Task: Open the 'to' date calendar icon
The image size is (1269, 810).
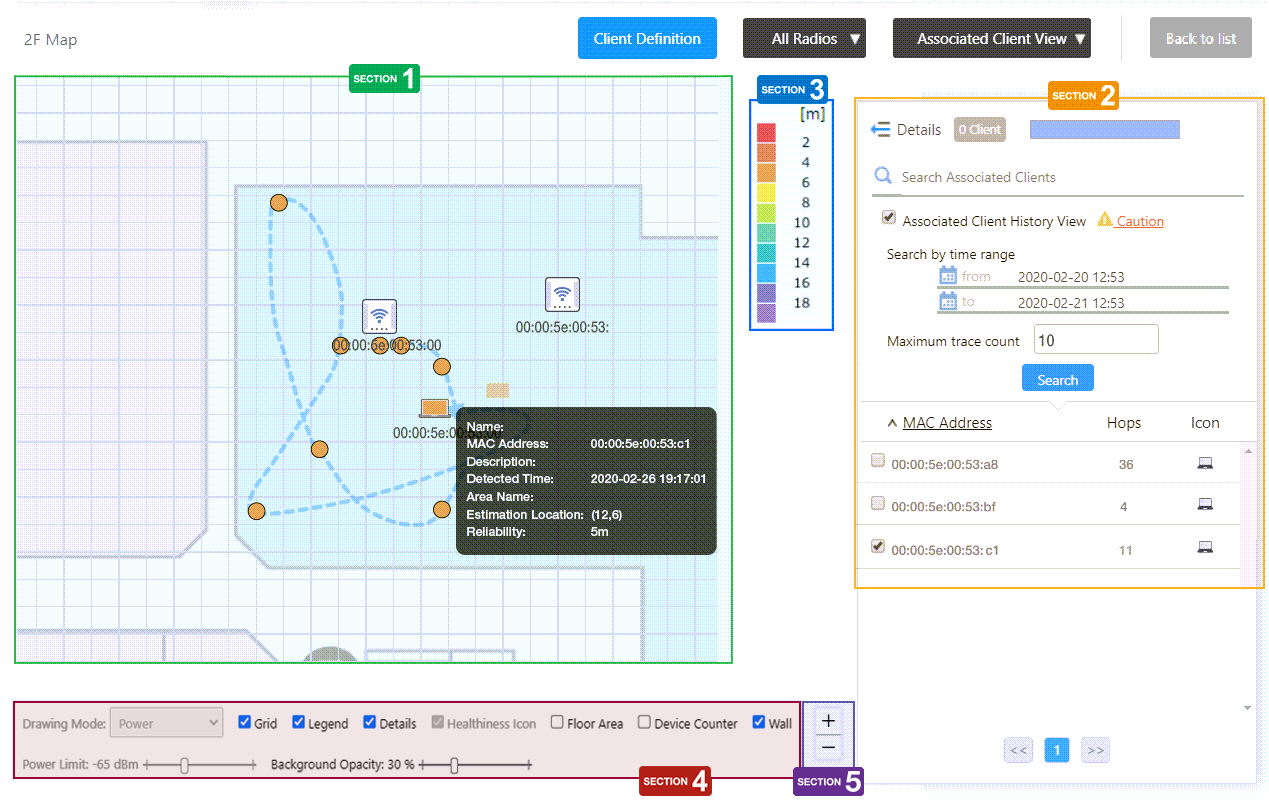Action: (x=948, y=301)
